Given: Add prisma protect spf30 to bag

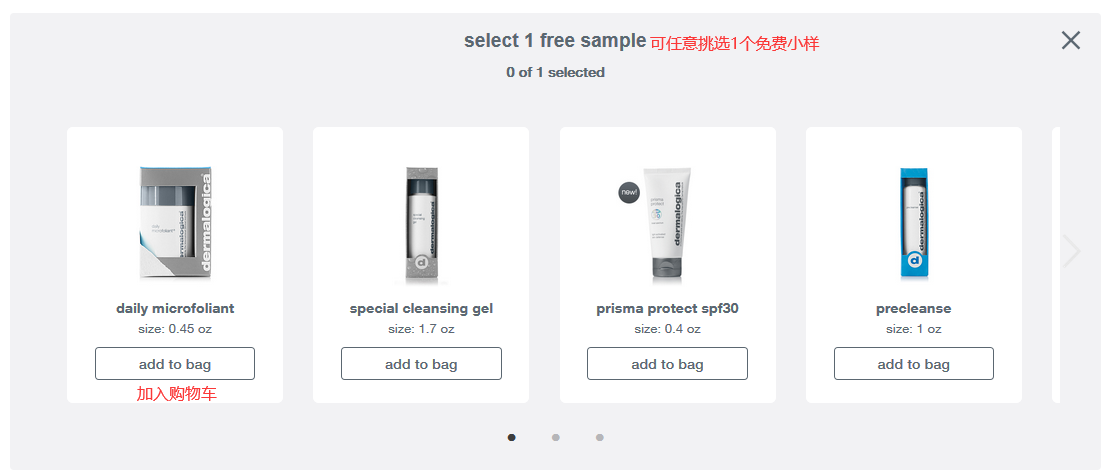Looking at the screenshot, I should [667, 364].
